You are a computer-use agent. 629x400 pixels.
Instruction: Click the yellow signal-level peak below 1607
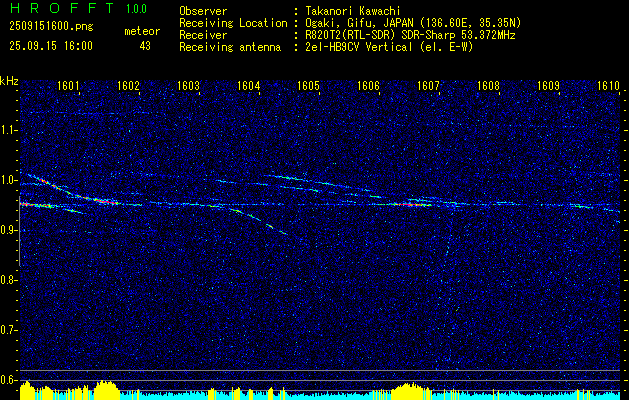pyautogui.click(x=410, y=391)
